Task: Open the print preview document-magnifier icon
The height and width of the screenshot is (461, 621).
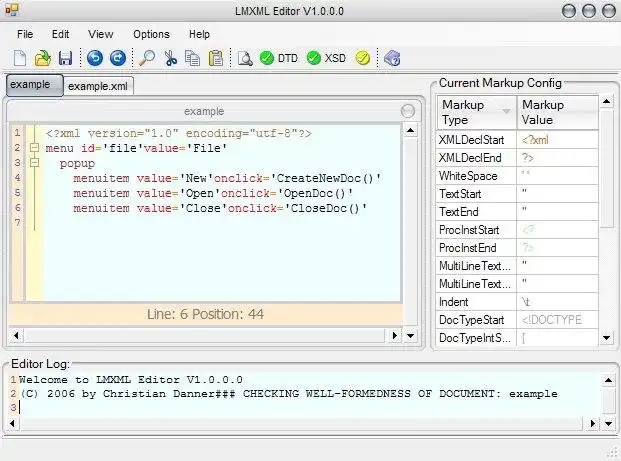Action: [245, 58]
